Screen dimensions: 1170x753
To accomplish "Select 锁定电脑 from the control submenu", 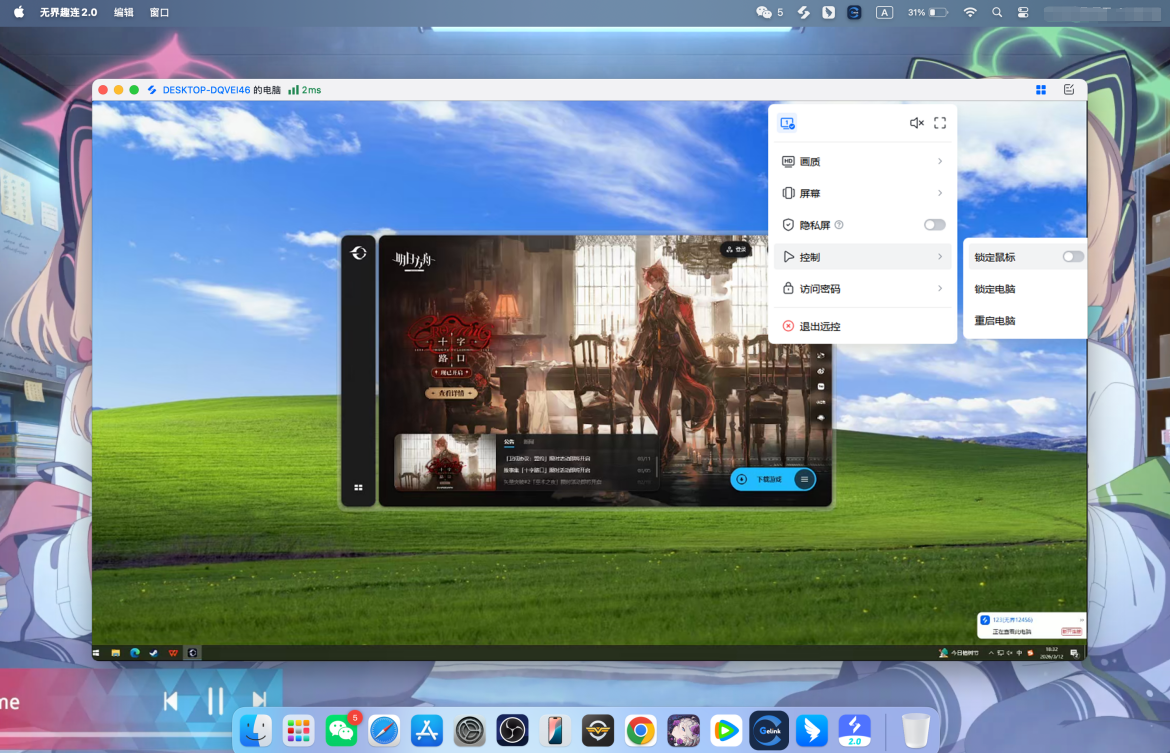I will [995, 289].
